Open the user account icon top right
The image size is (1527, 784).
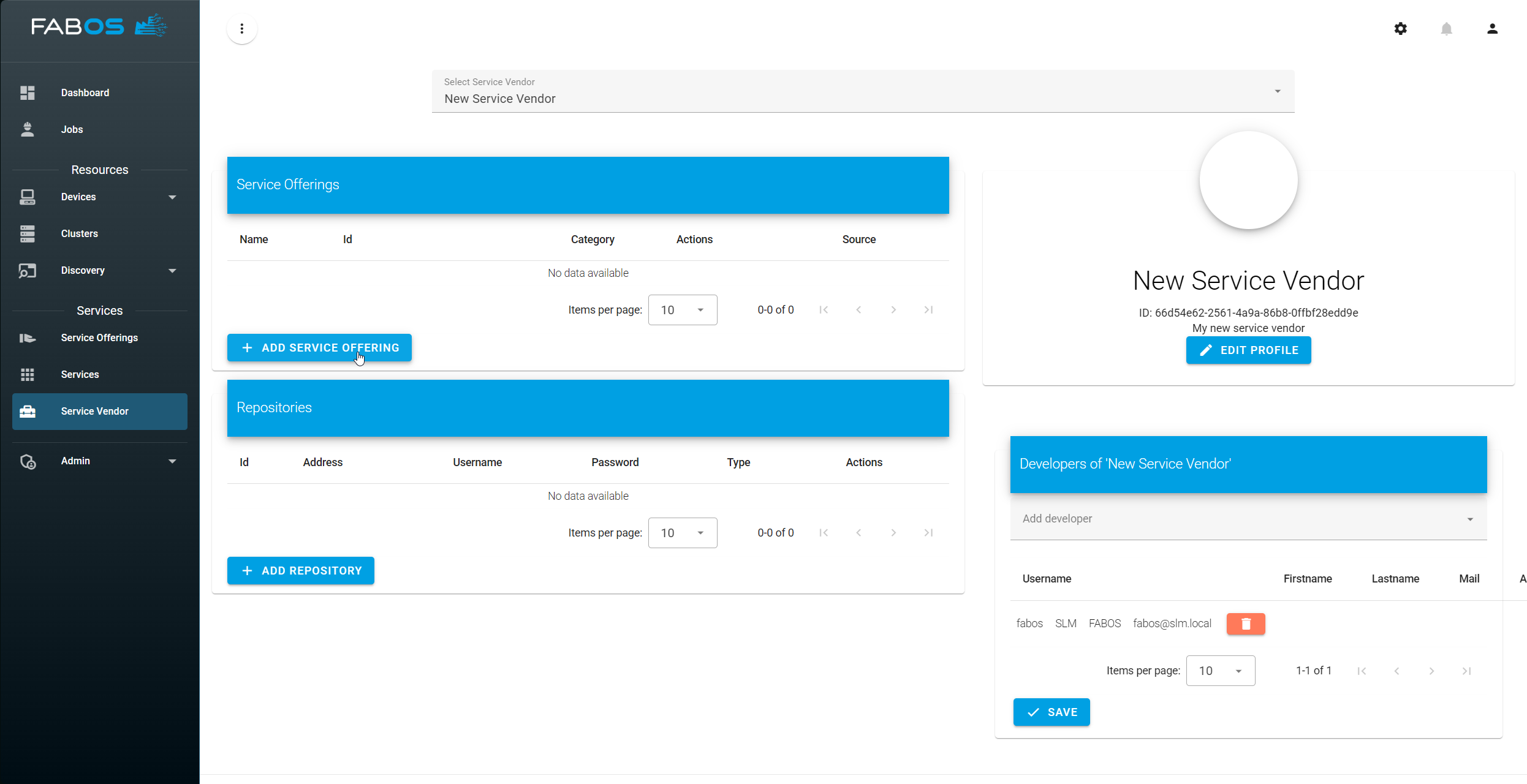(x=1493, y=29)
